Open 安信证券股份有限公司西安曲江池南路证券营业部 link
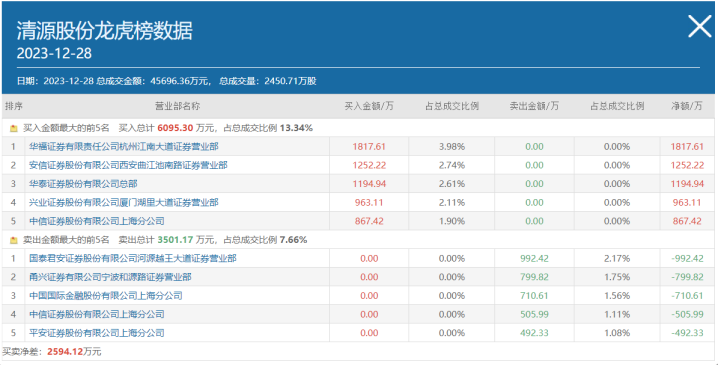The width and height of the screenshot is (718, 365). [128, 165]
